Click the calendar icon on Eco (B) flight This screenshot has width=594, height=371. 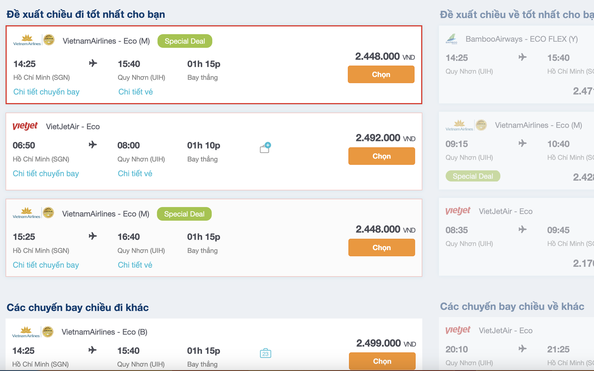266,353
